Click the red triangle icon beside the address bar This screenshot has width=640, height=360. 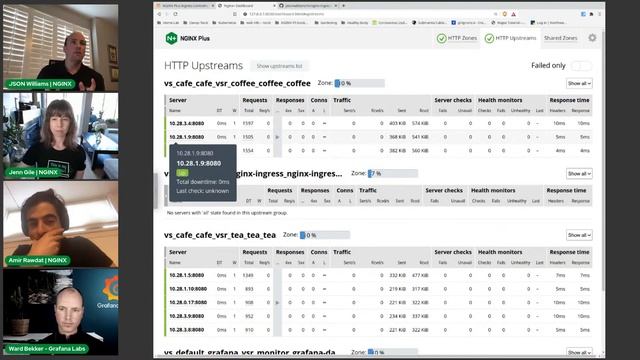tap(513, 14)
